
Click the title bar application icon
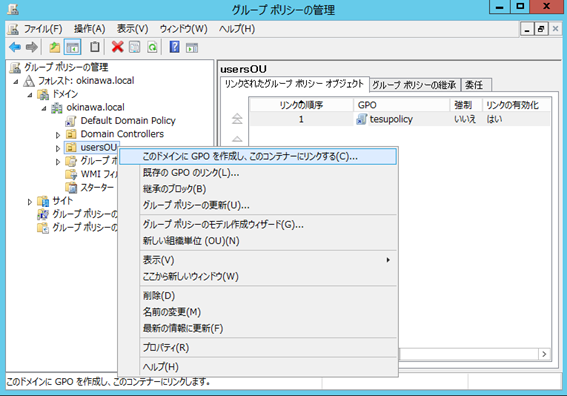tap(13, 9)
